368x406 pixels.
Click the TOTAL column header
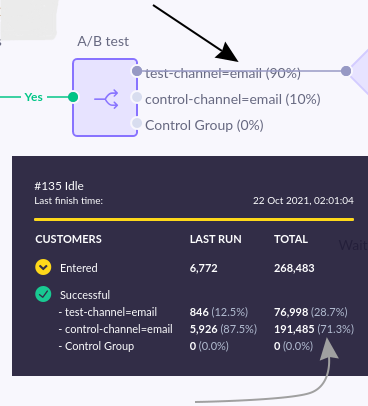click(x=291, y=239)
